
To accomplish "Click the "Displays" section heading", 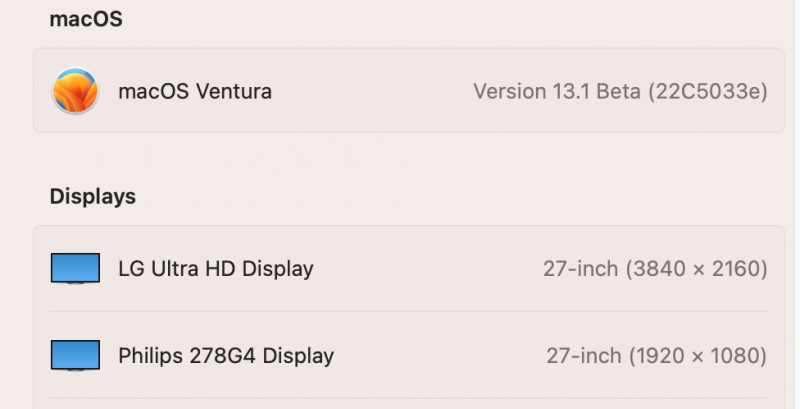I will point(93,197).
